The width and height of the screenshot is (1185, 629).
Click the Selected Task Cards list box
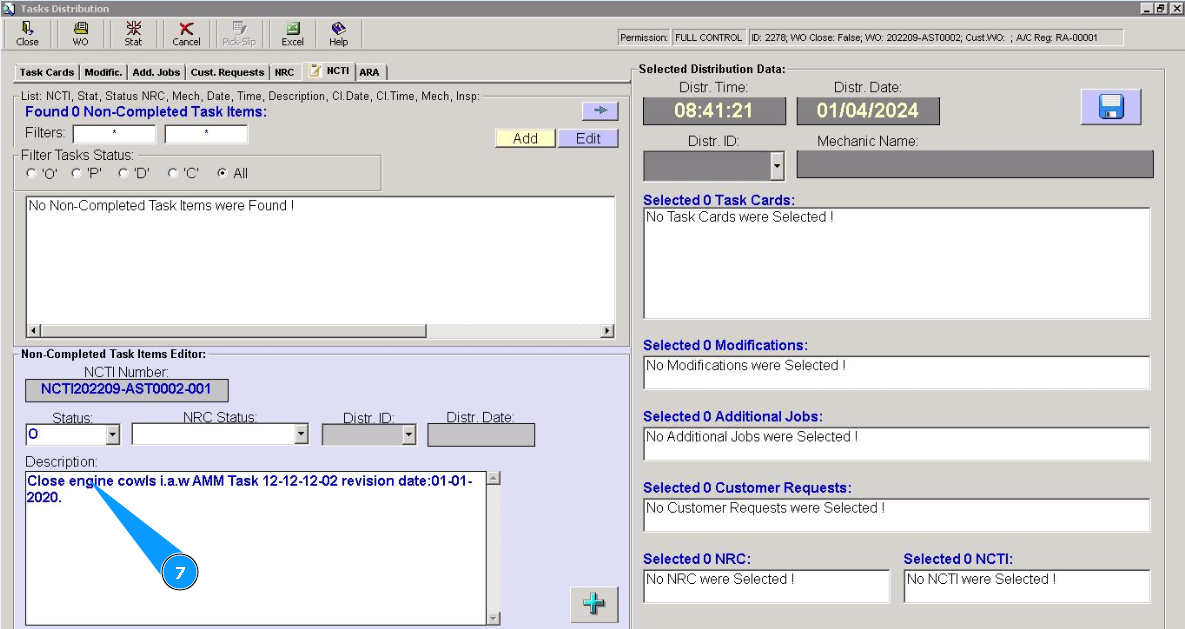[896, 263]
